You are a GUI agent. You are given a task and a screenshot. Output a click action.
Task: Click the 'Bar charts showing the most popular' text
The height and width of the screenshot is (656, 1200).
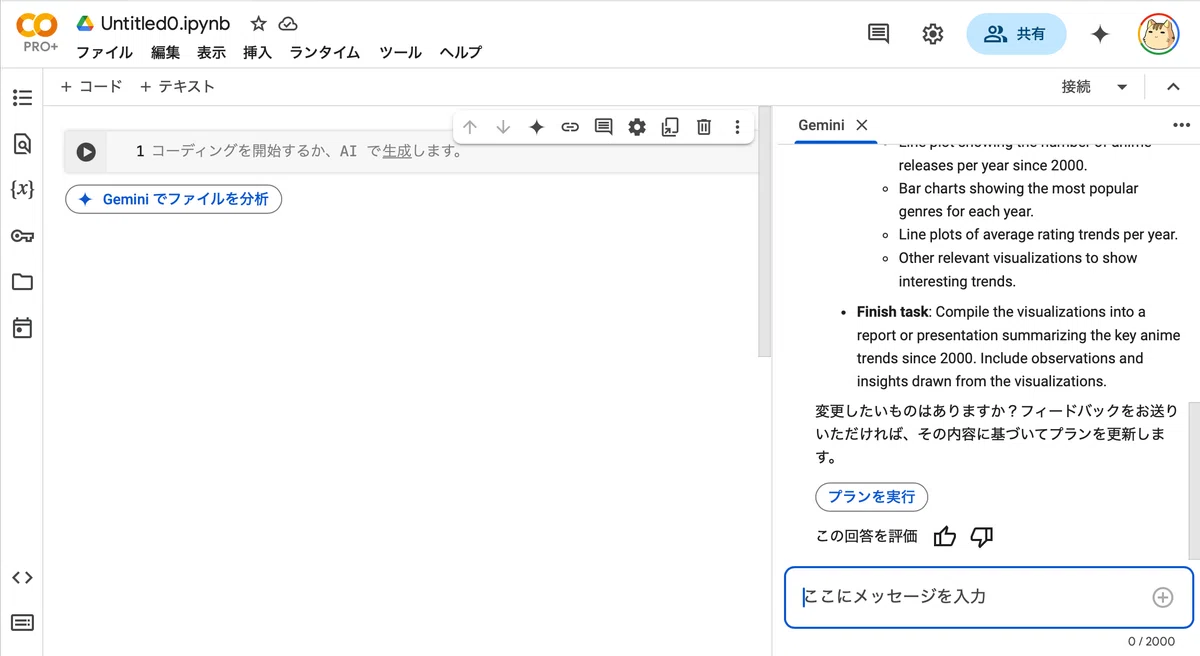[x=1018, y=188]
